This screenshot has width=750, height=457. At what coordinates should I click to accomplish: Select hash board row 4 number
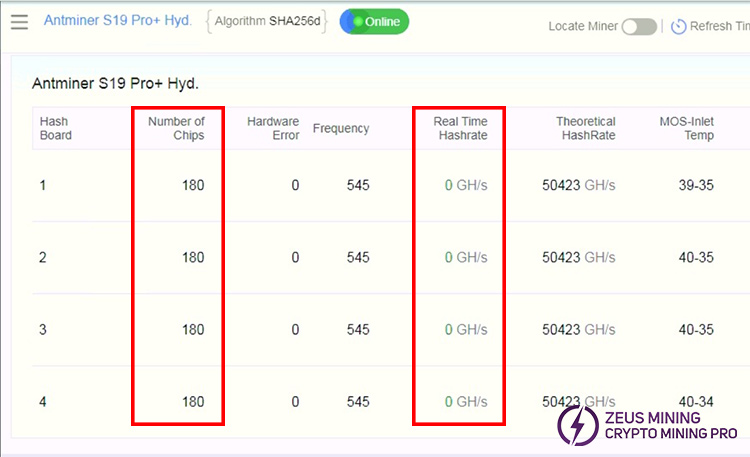pyautogui.click(x=43, y=402)
